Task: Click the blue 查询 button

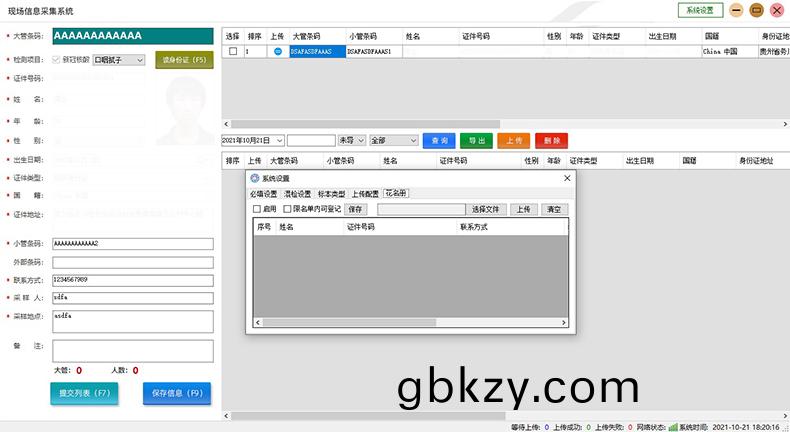Action: pos(438,141)
